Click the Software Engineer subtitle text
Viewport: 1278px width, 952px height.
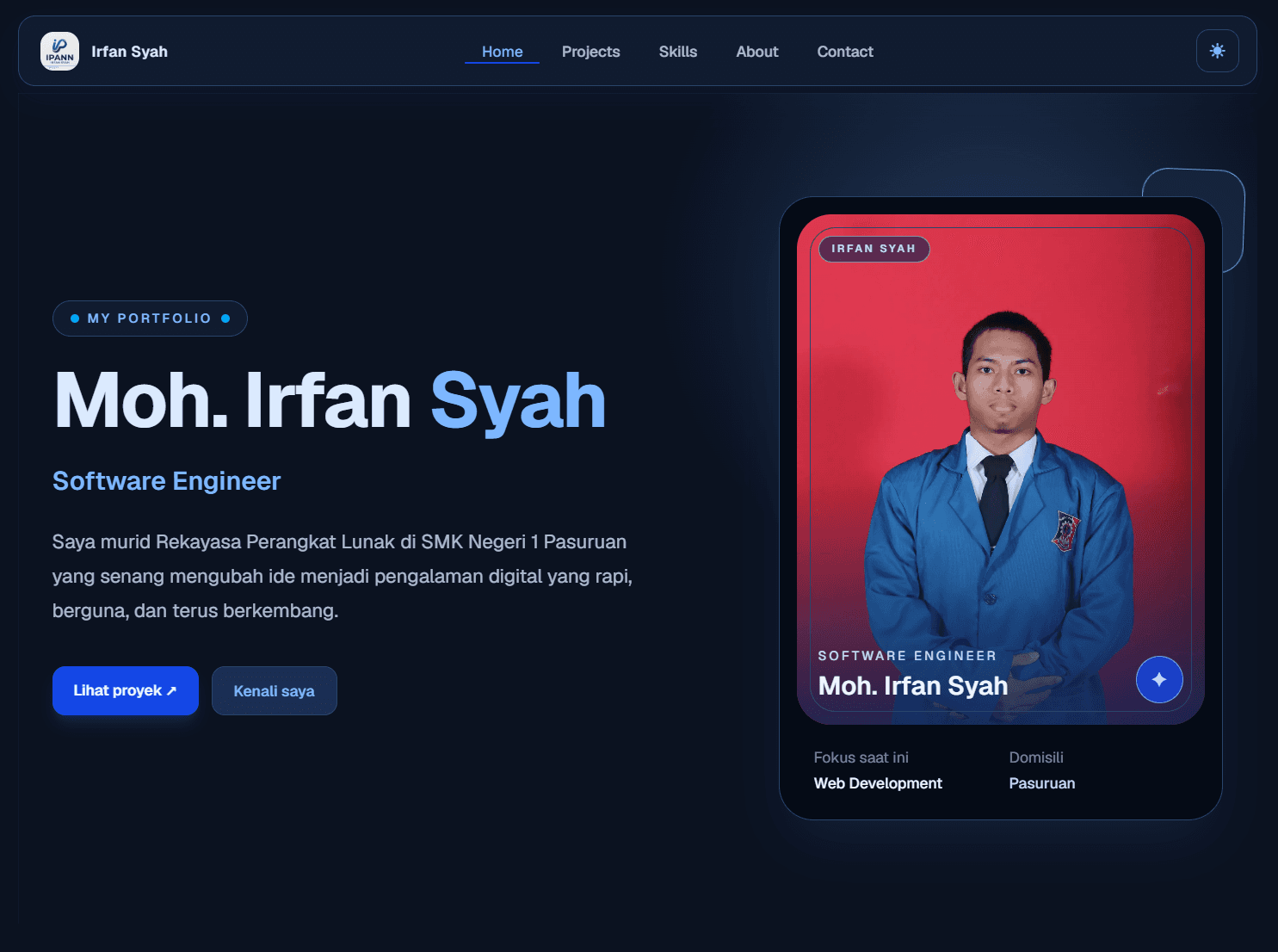tap(167, 481)
